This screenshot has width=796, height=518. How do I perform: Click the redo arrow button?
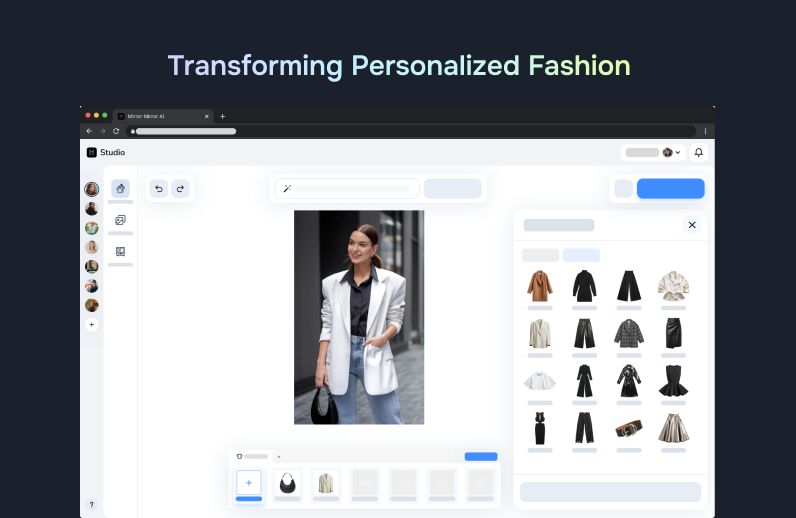pos(180,188)
